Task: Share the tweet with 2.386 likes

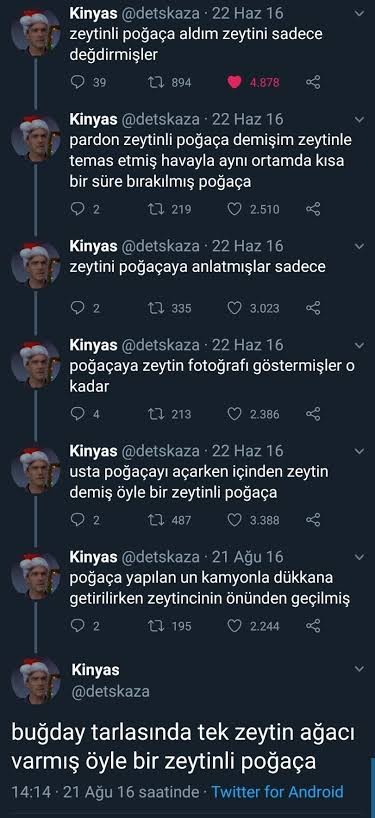Action: tap(313, 414)
